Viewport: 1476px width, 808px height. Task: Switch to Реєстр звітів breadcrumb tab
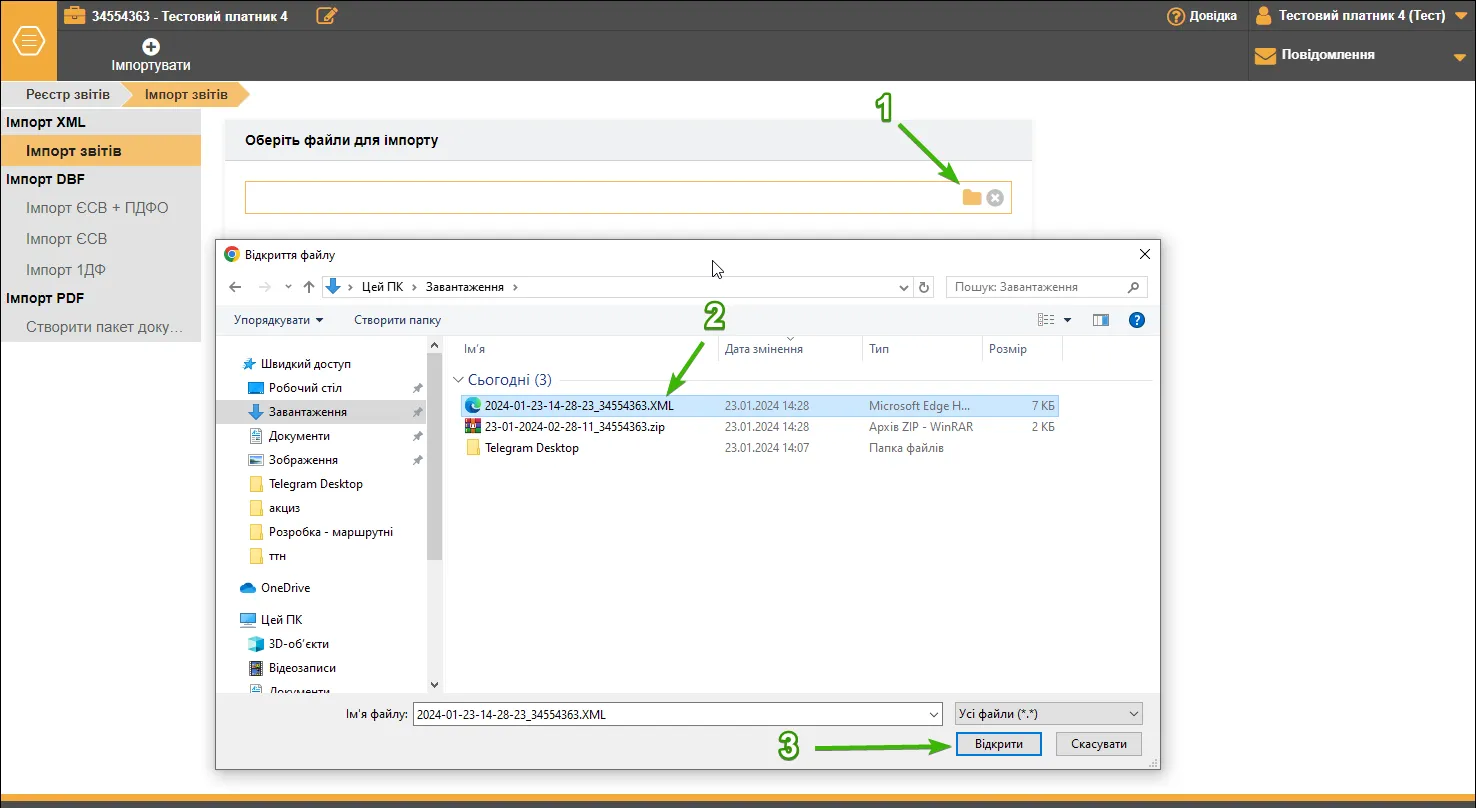68,95
